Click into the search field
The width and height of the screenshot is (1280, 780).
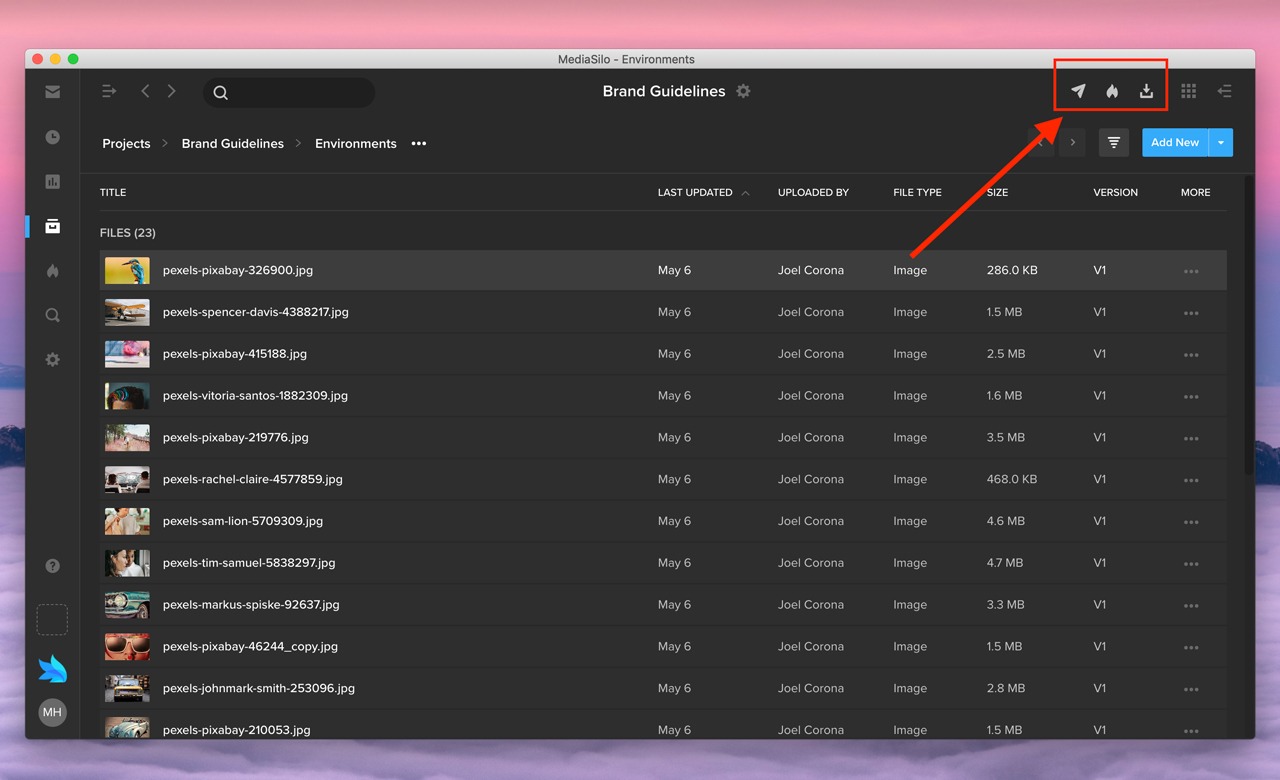[x=289, y=92]
